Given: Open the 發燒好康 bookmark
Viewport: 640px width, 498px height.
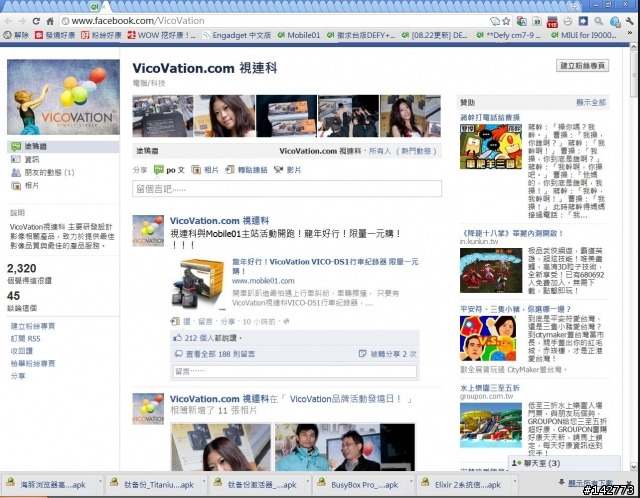Looking at the screenshot, I should point(55,36).
